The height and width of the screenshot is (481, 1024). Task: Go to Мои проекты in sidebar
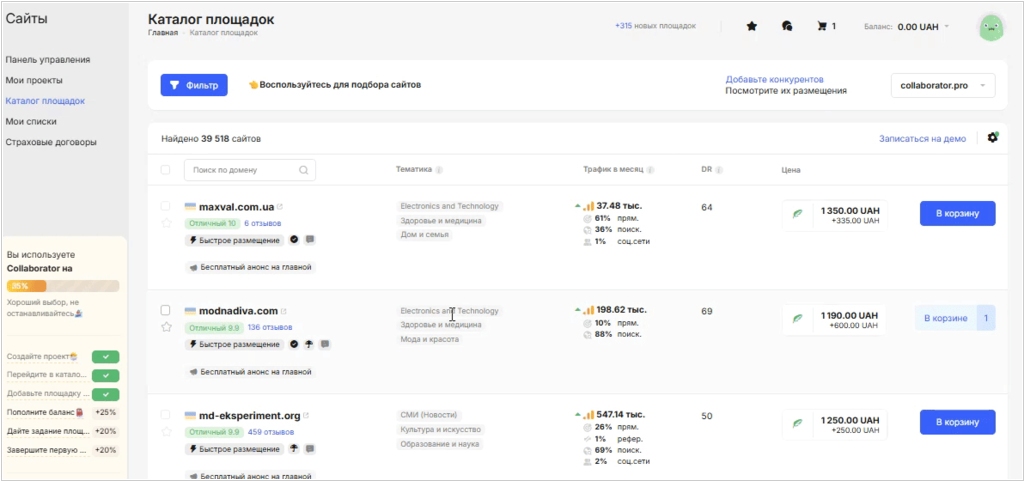[x=34, y=80]
